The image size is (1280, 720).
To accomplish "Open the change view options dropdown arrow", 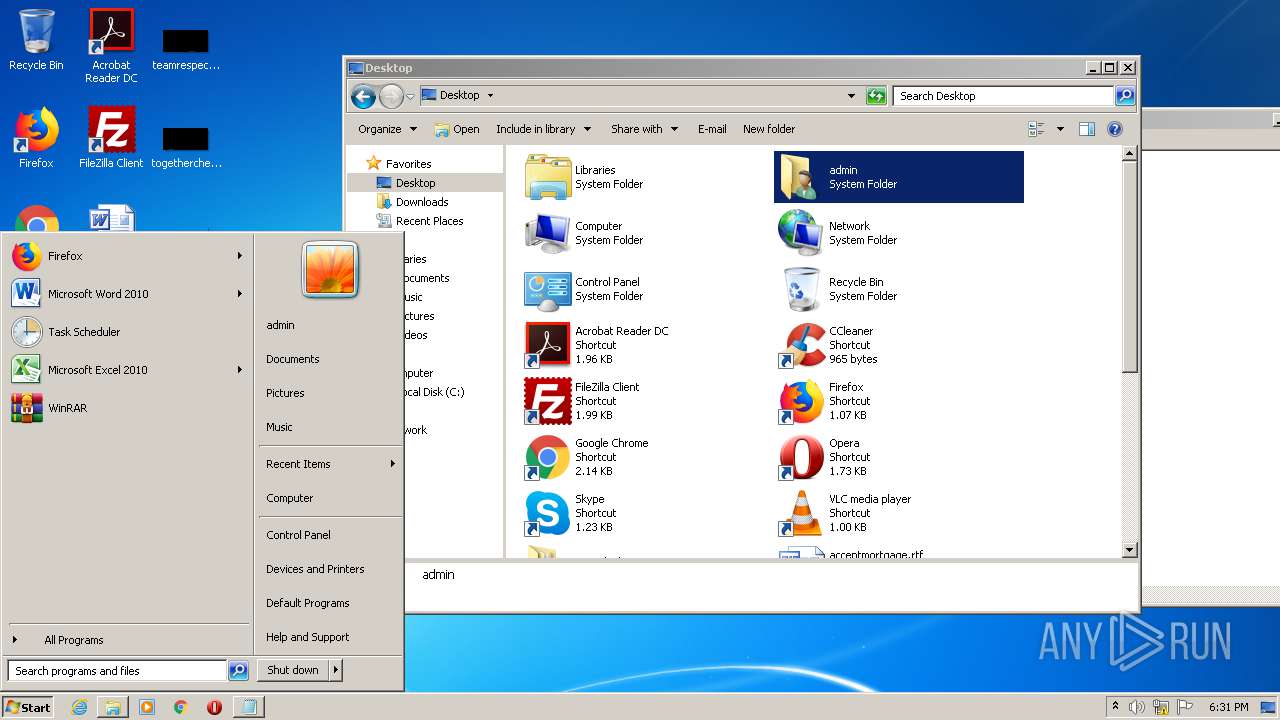I will click(1060, 129).
